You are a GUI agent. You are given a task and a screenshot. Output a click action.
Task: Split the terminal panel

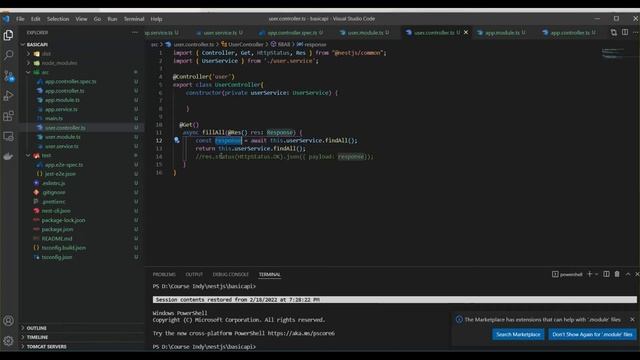coord(607,274)
